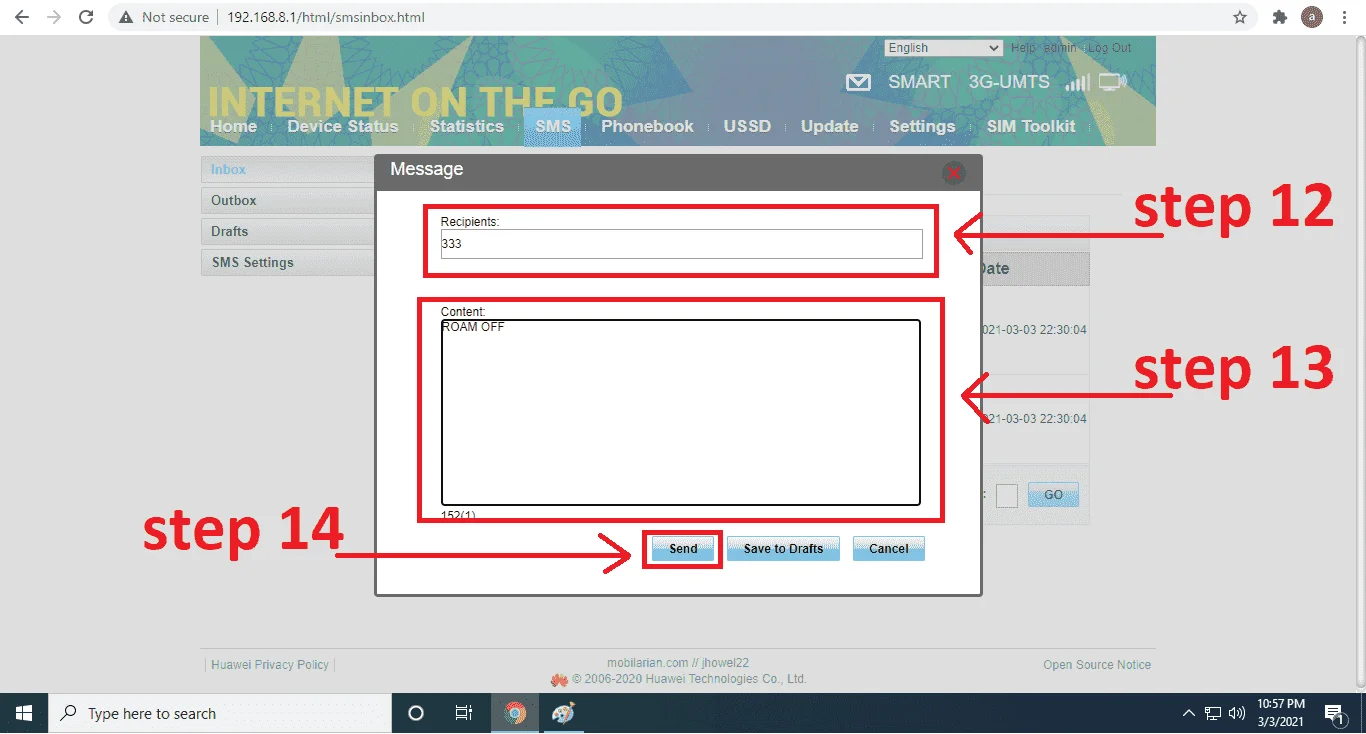
Task: Open the English language dropdown
Action: [943, 48]
